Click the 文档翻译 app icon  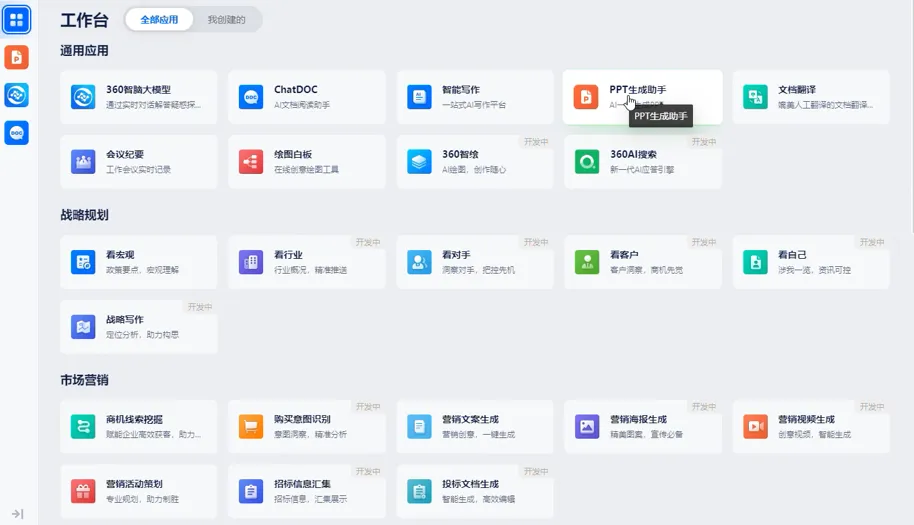[755, 97]
